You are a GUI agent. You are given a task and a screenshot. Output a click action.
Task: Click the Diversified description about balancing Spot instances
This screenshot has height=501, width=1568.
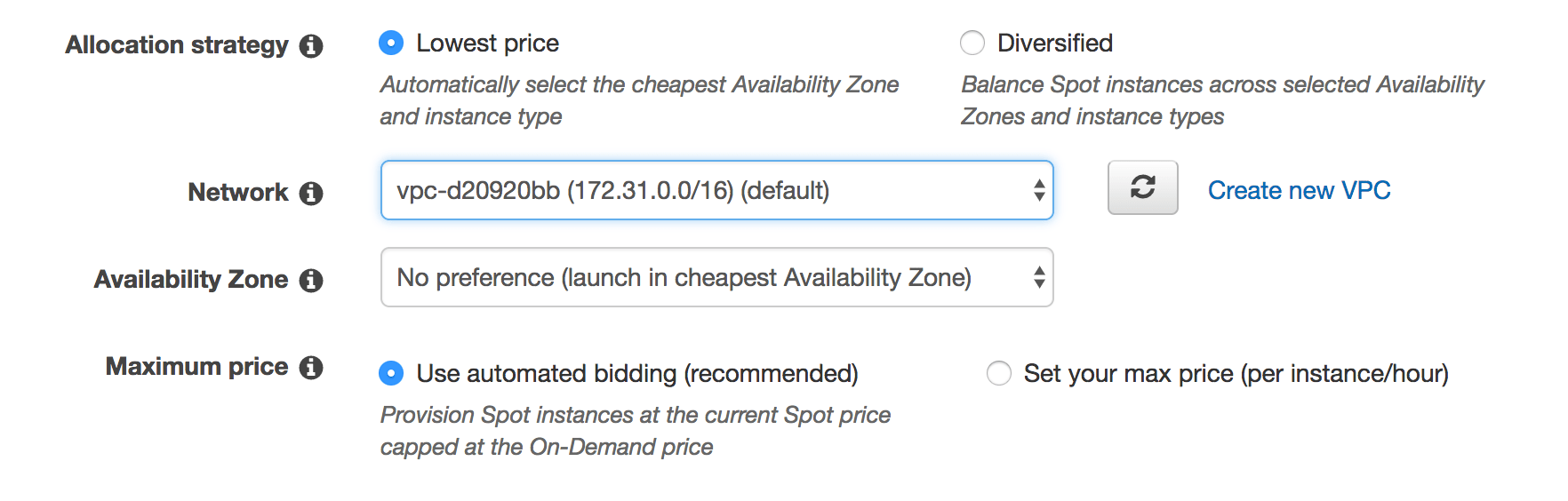pos(1222,100)
